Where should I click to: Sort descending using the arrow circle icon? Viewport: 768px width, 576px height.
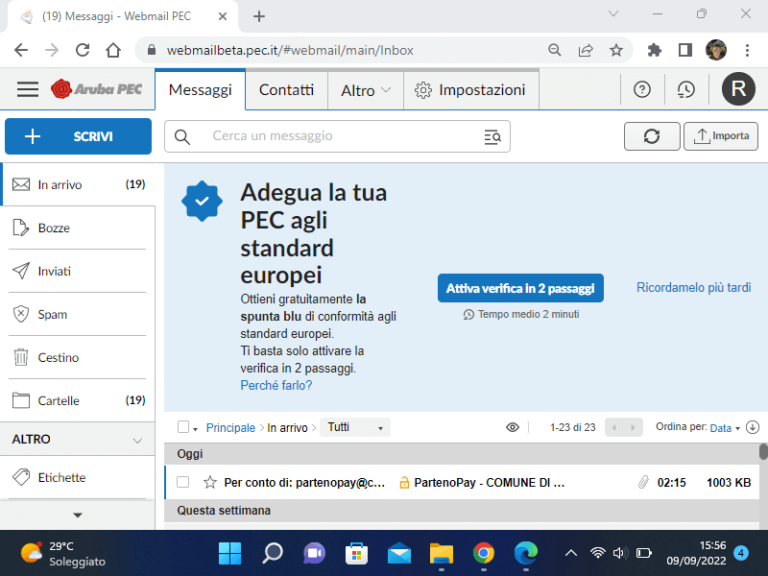coord(752,428)
